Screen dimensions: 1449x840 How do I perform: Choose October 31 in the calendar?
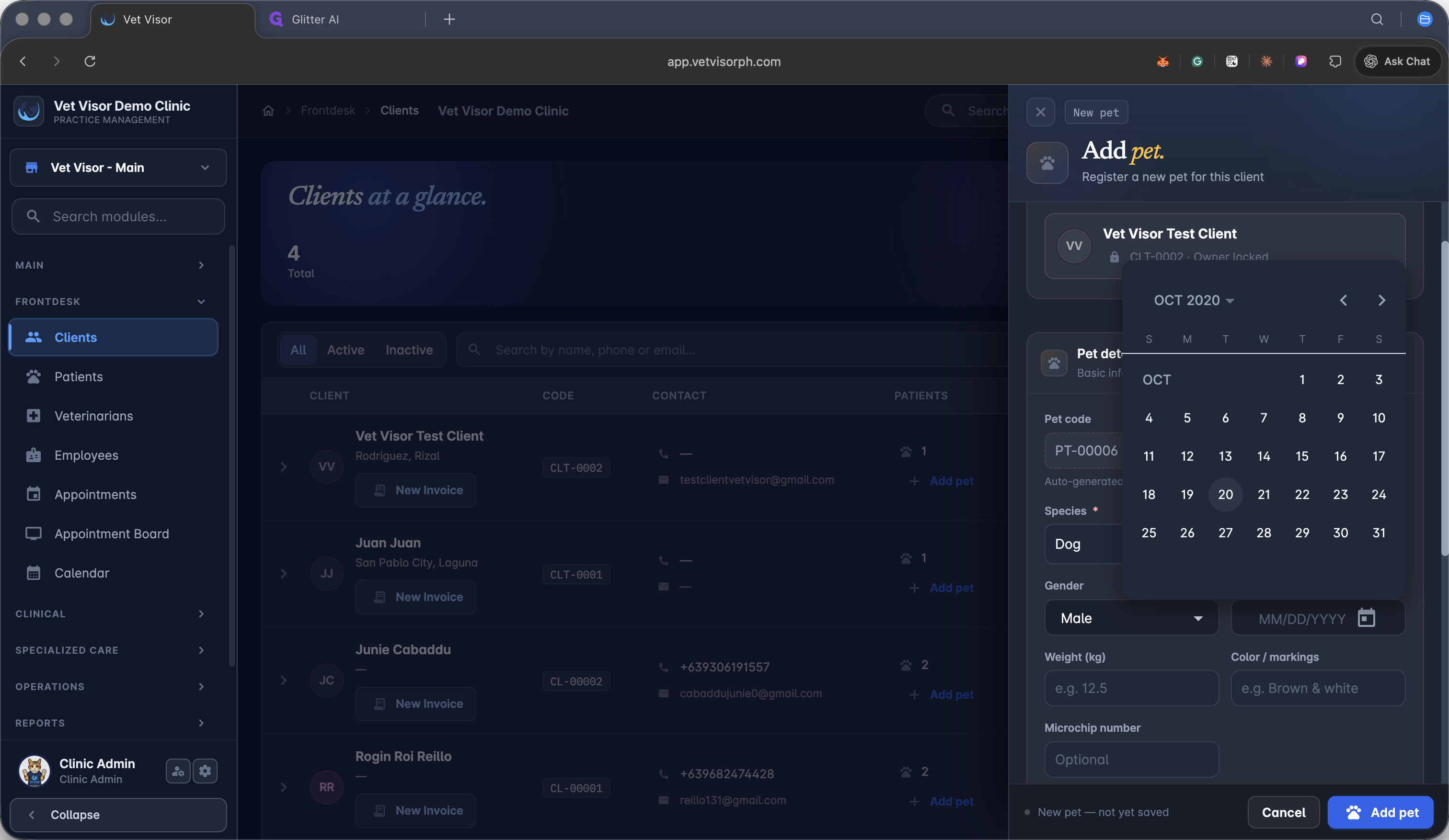tap(1378, 533)
